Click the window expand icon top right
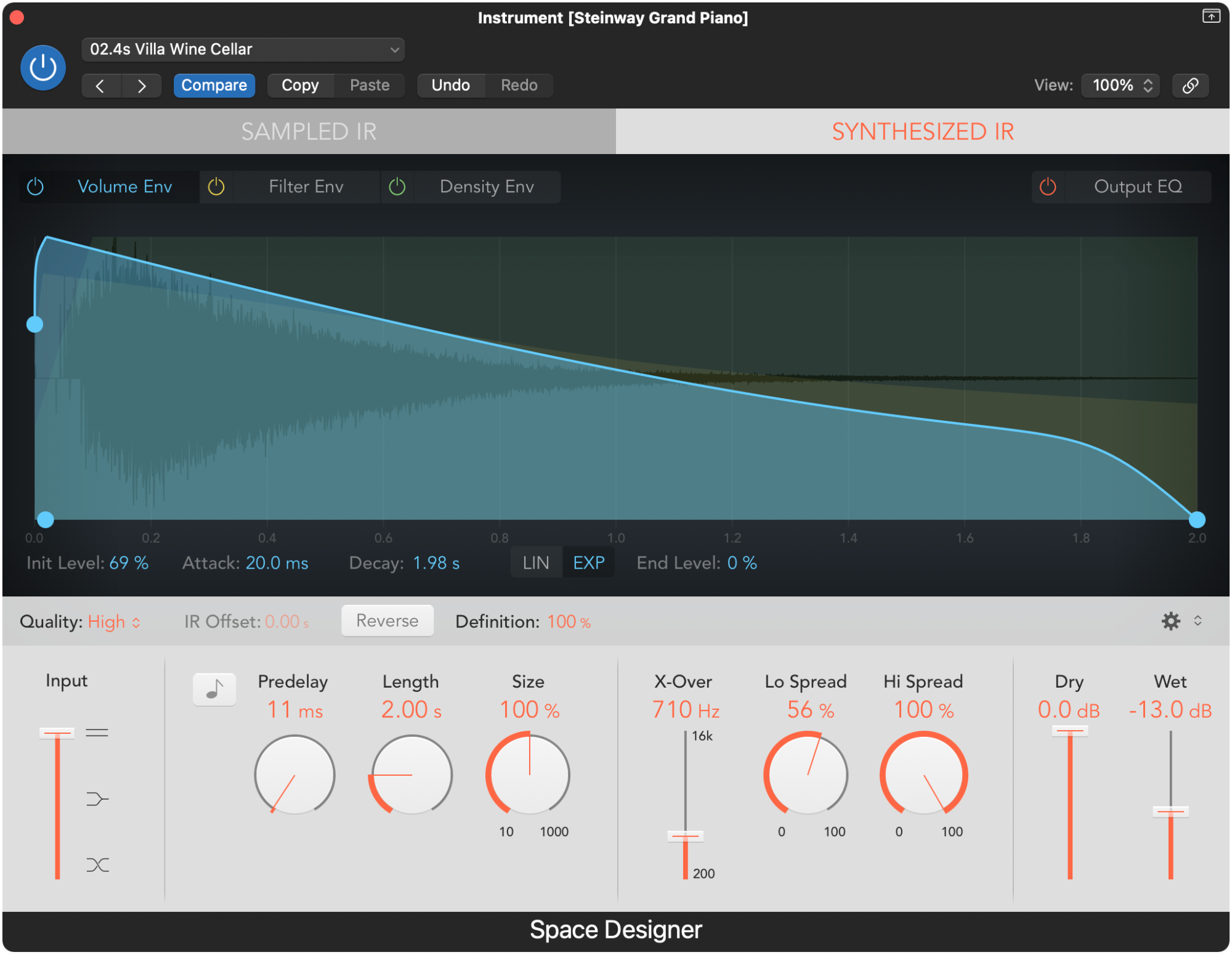 1211,17
